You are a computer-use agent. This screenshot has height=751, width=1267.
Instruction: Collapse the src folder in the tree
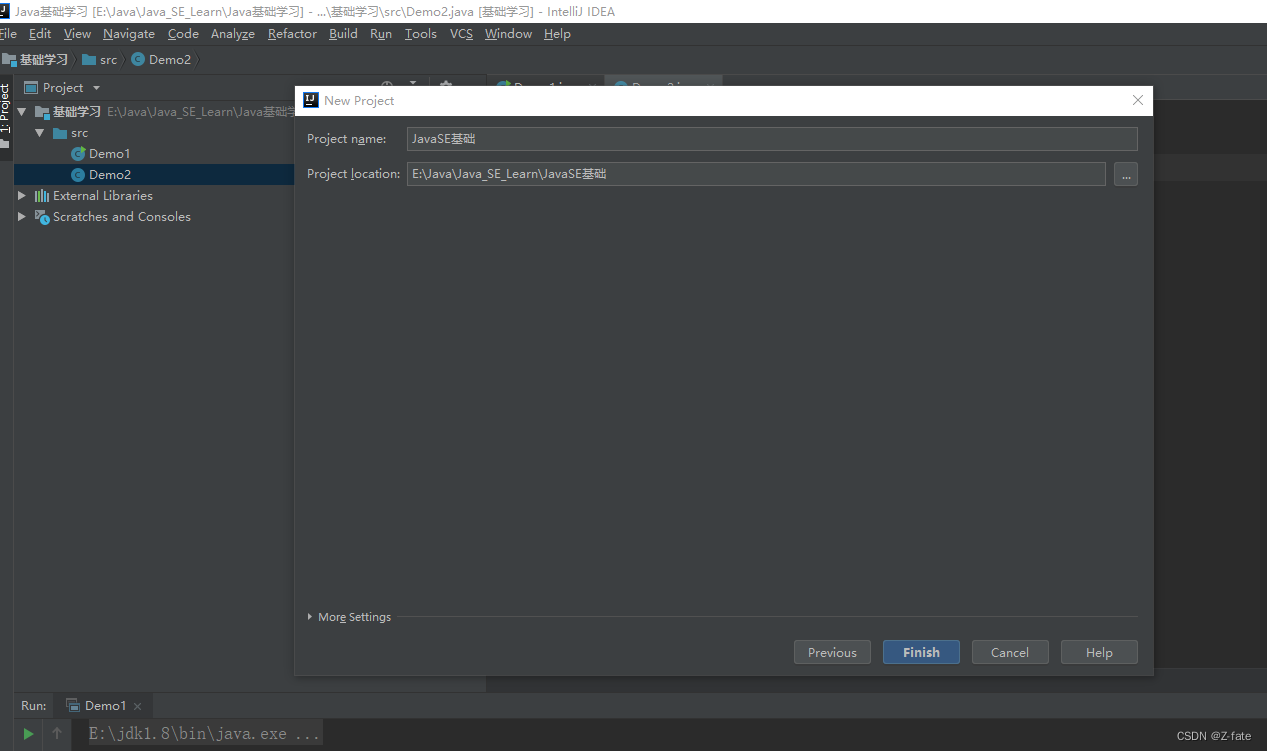click(39, 132)
